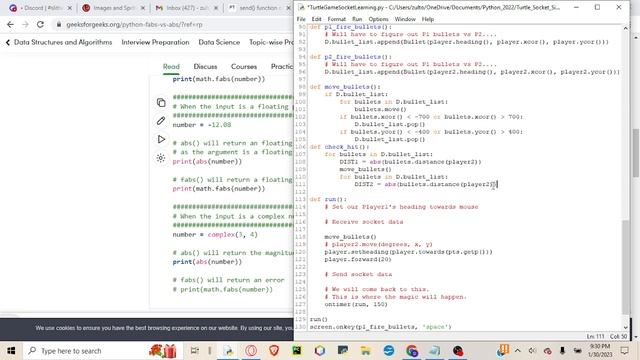Open the File menu in IDLE
Screen dimensions: 640x360
coord(301,19)
